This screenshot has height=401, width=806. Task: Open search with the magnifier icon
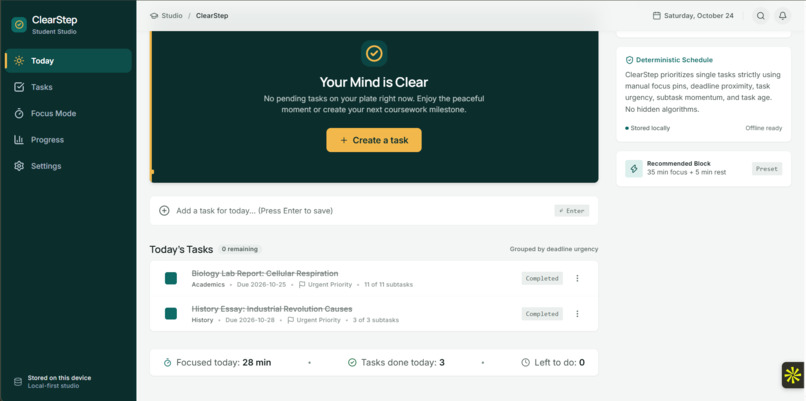pos(761,16)
